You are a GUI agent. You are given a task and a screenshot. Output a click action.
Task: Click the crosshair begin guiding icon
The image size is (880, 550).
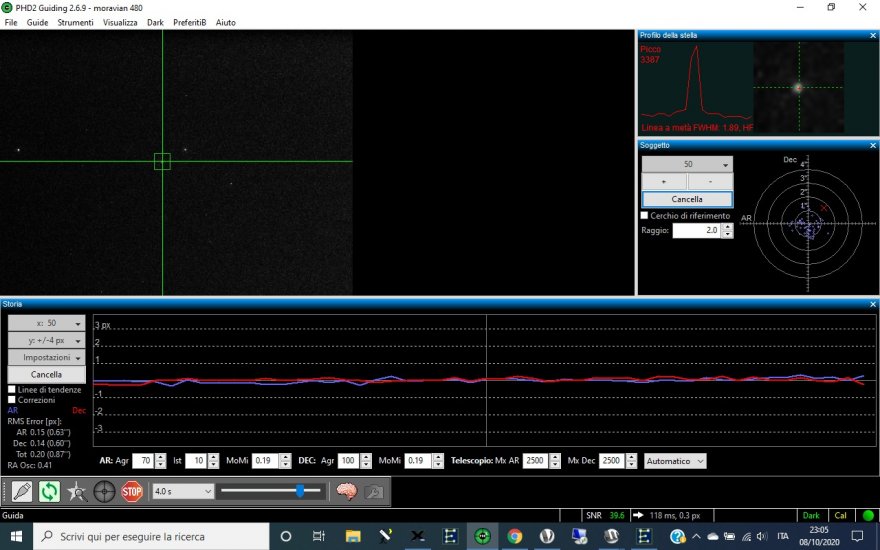tap(104, 492)
